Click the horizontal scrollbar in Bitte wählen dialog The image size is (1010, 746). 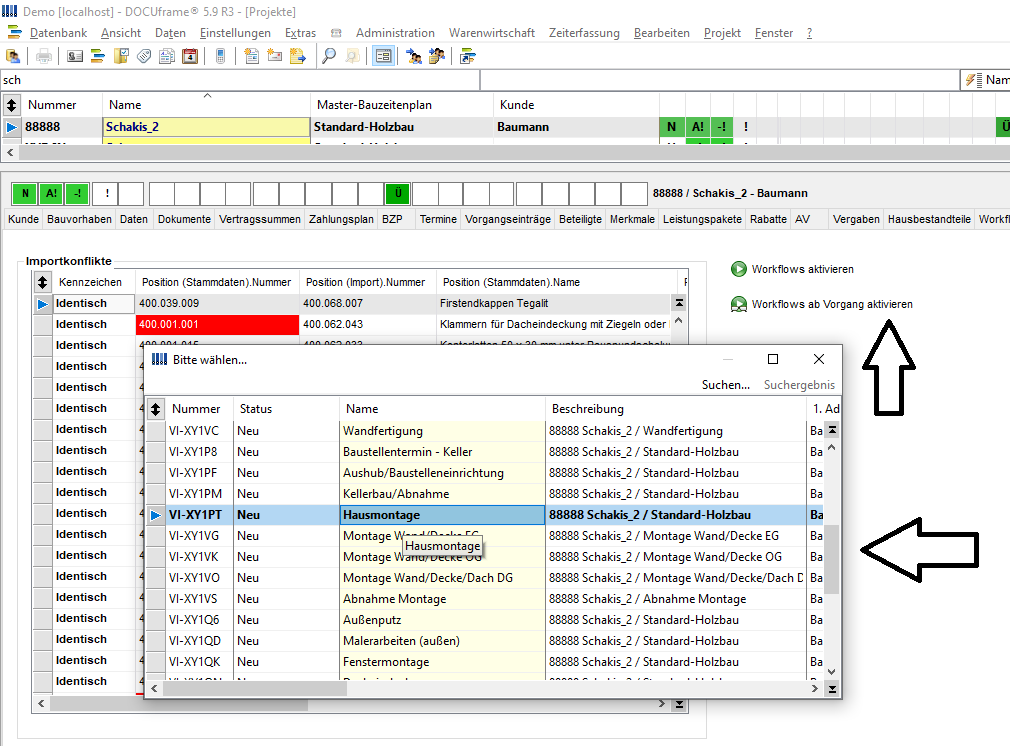255,689
